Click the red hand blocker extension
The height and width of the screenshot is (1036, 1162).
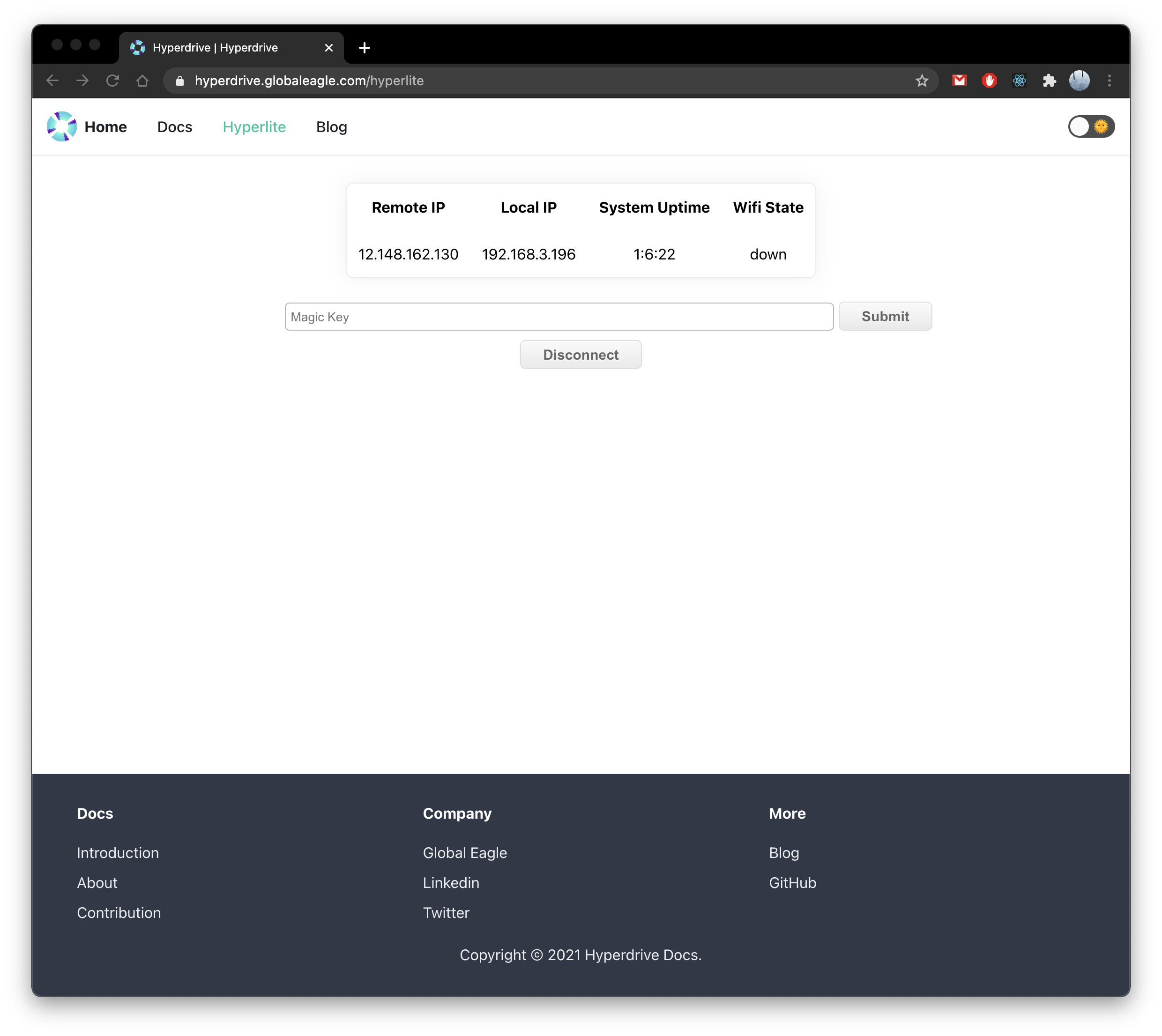[990, 81]
